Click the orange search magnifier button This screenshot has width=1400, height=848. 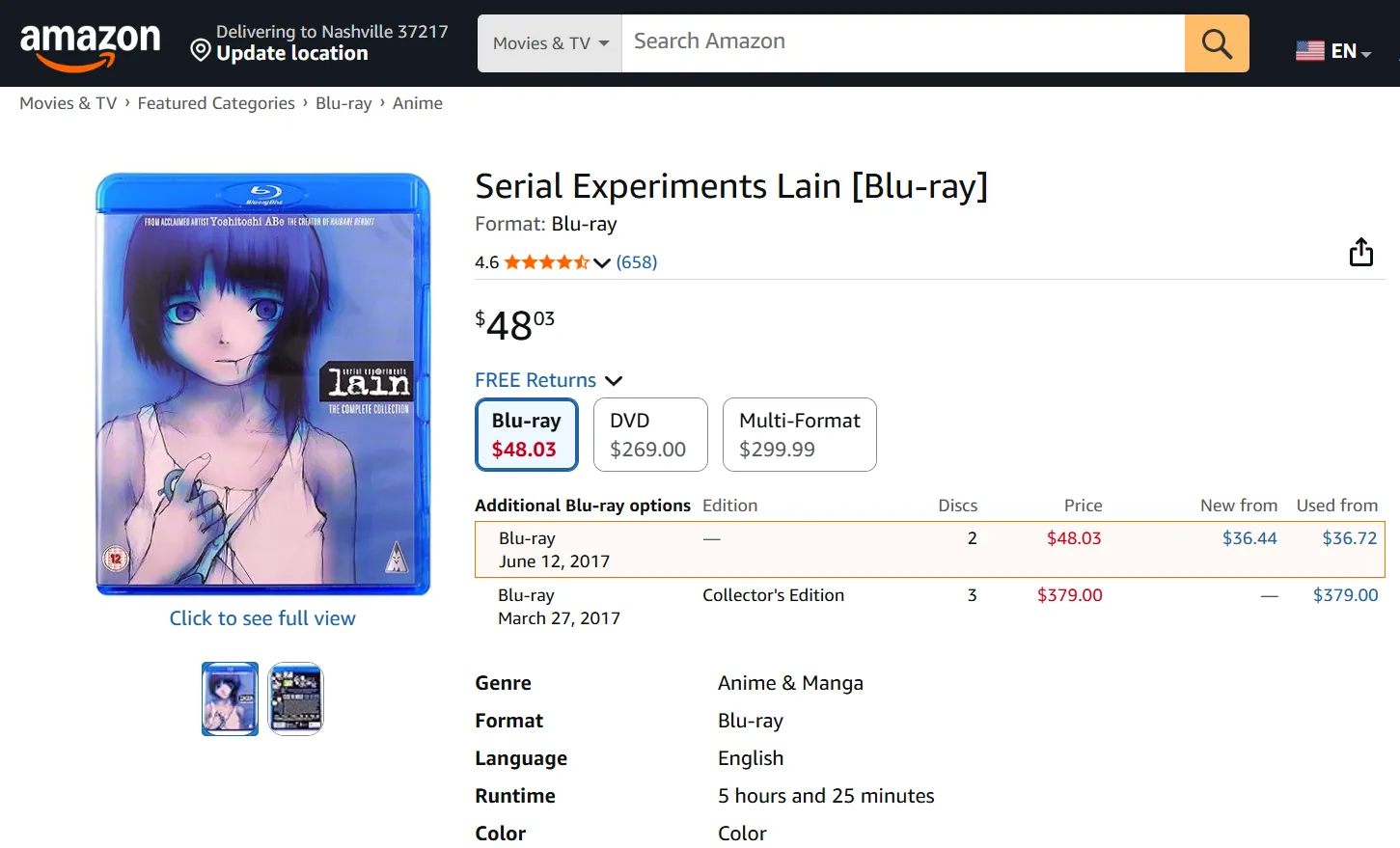(x=1216, y=43)
